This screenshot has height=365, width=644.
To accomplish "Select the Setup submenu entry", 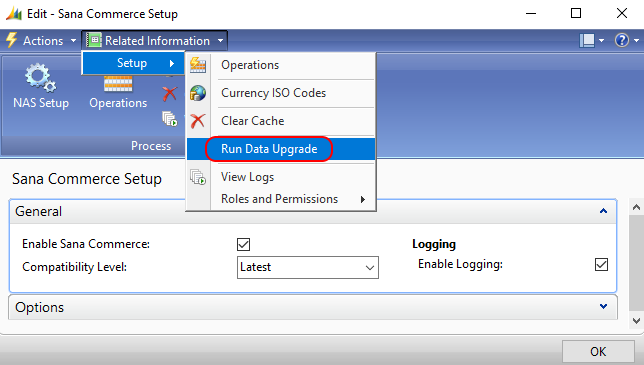I will 133,63.
